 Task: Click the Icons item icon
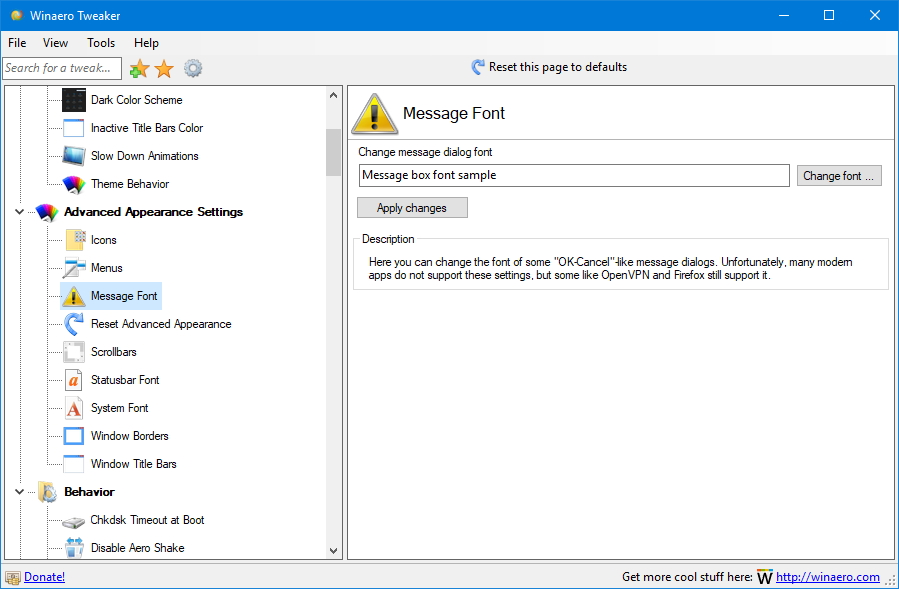pos(75,240)
